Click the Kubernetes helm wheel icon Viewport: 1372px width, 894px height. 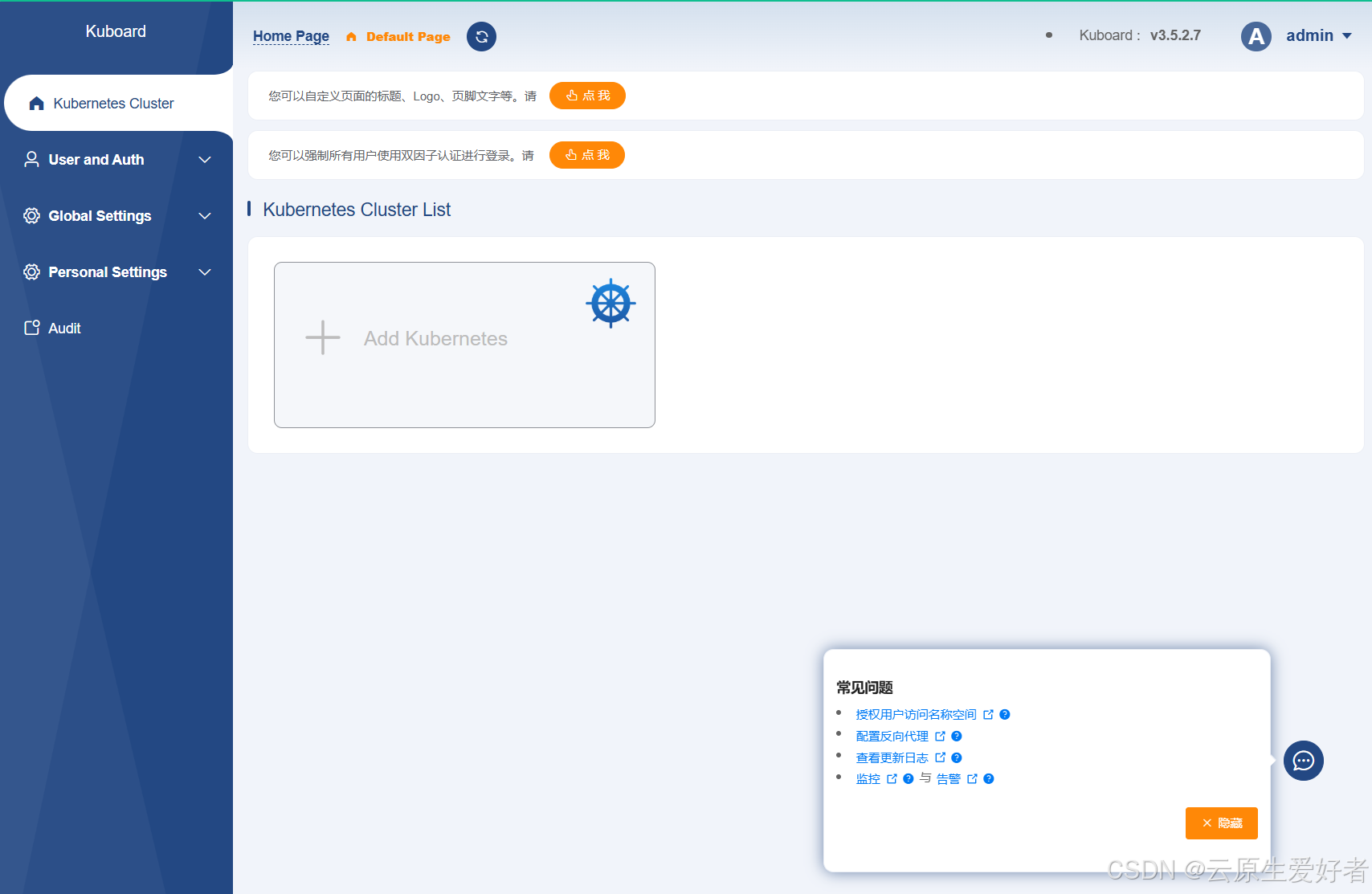(x=610, y=304)
